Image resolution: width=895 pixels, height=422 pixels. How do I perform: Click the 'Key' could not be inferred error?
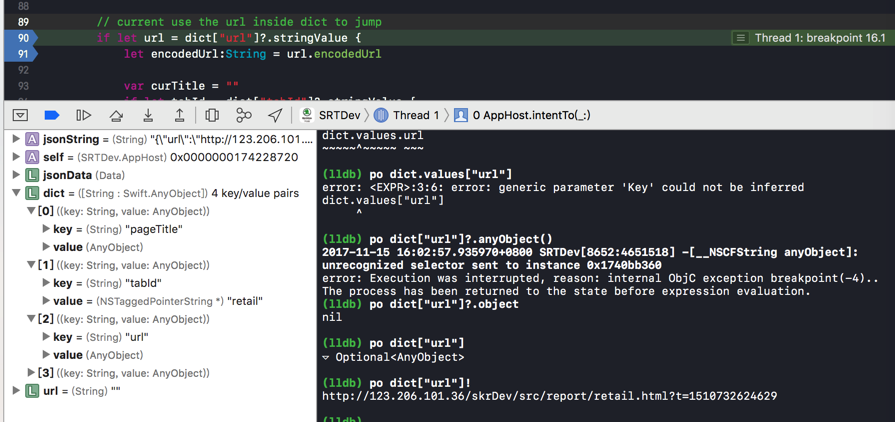563,187
